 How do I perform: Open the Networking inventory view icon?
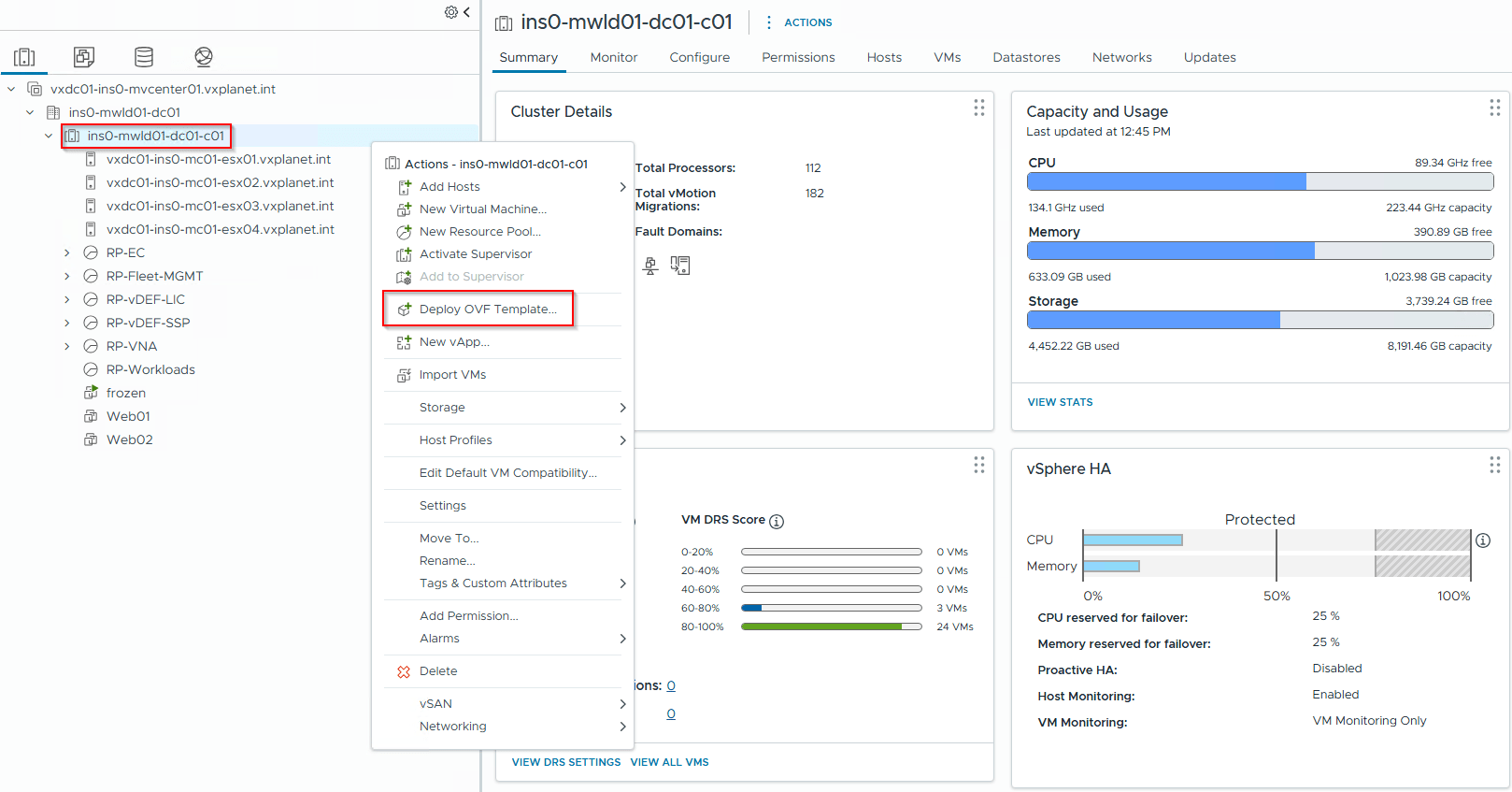click(x=204, y=57)
